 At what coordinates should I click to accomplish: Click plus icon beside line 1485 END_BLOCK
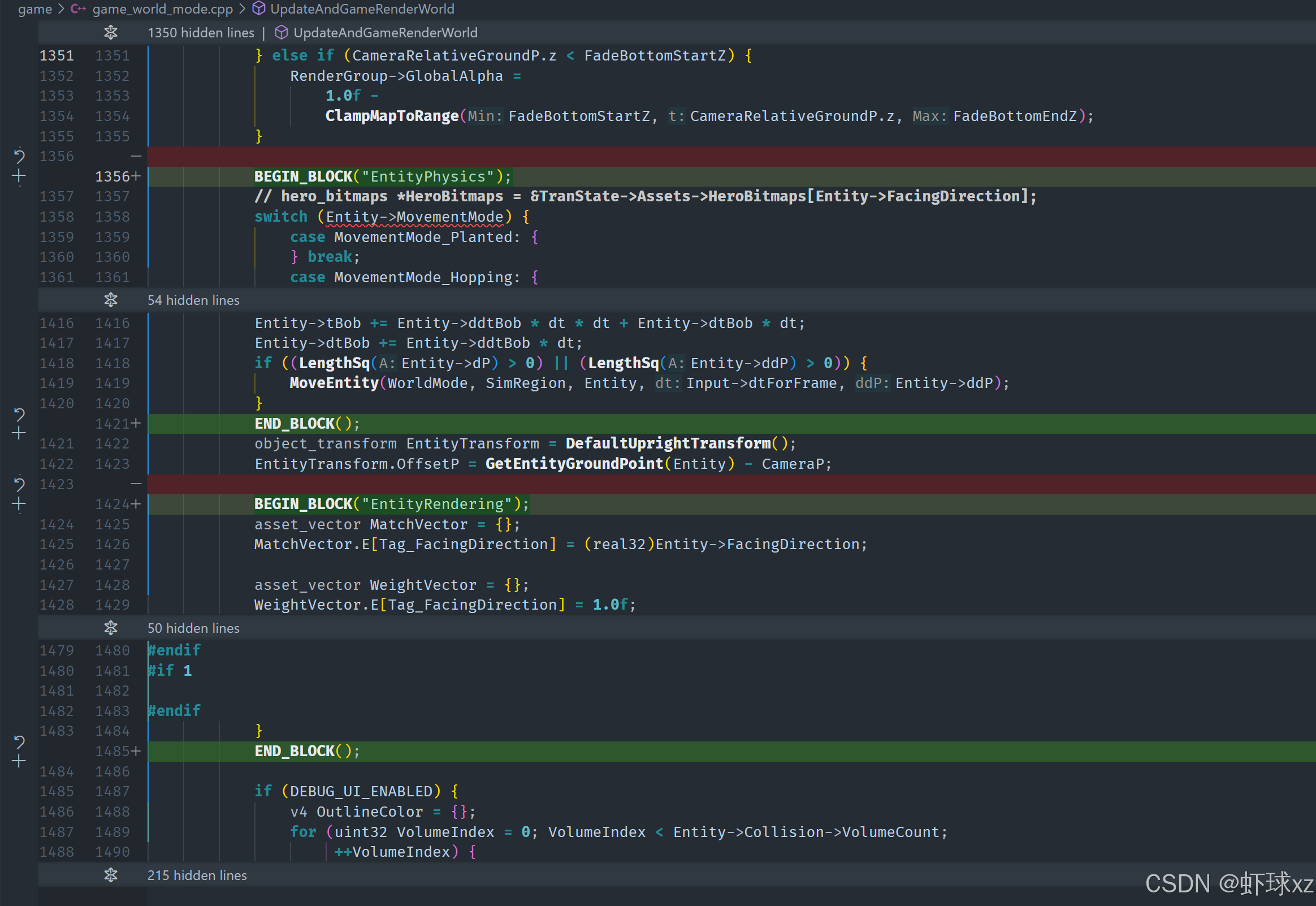point(19,761)
